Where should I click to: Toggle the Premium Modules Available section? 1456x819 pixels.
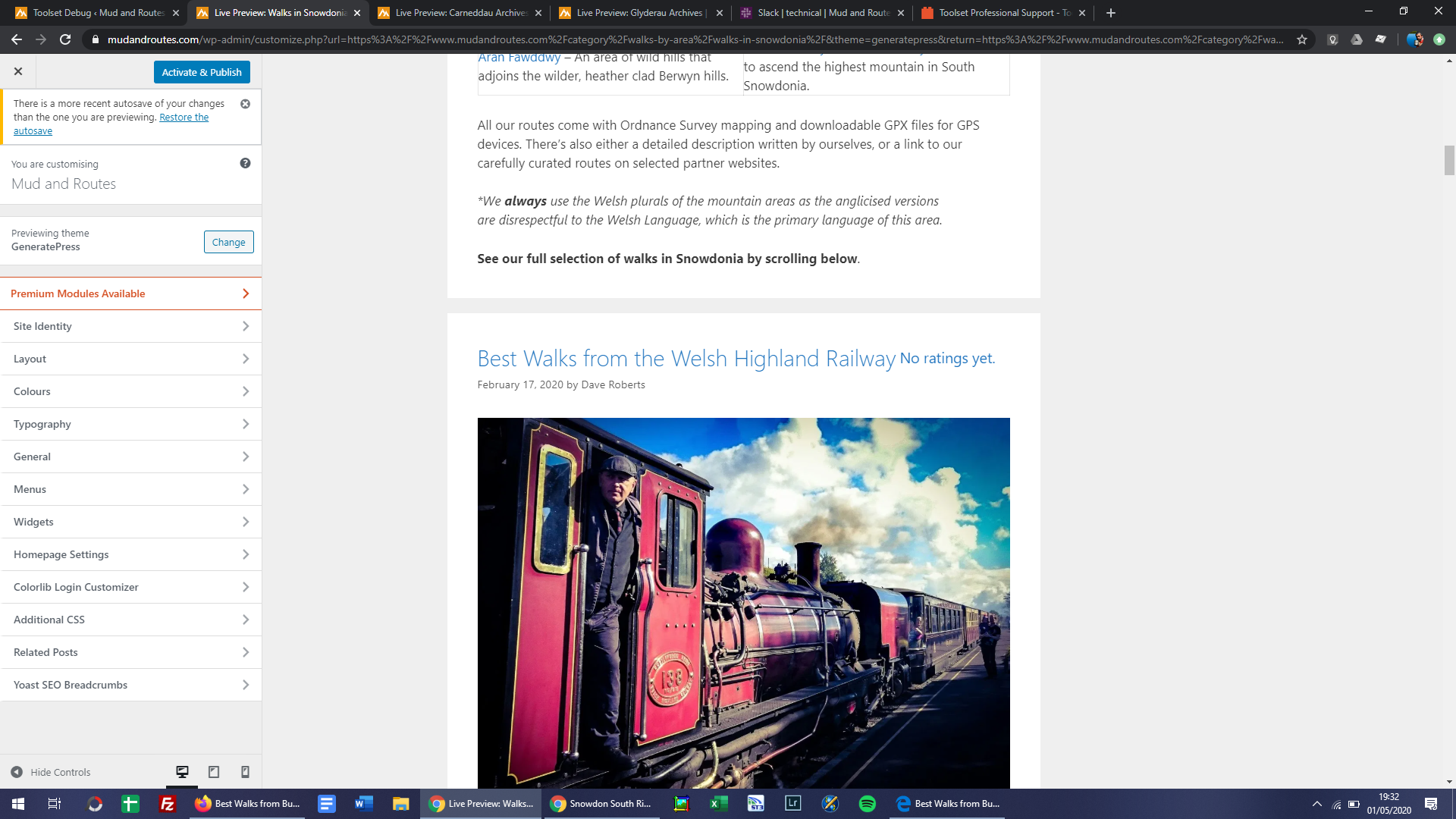131,293
